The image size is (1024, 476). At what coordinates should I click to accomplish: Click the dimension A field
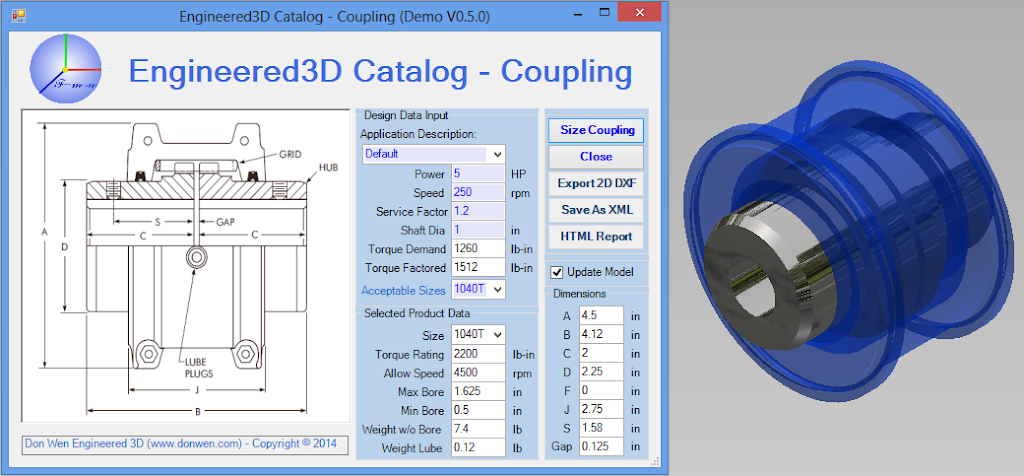[601, 315]
